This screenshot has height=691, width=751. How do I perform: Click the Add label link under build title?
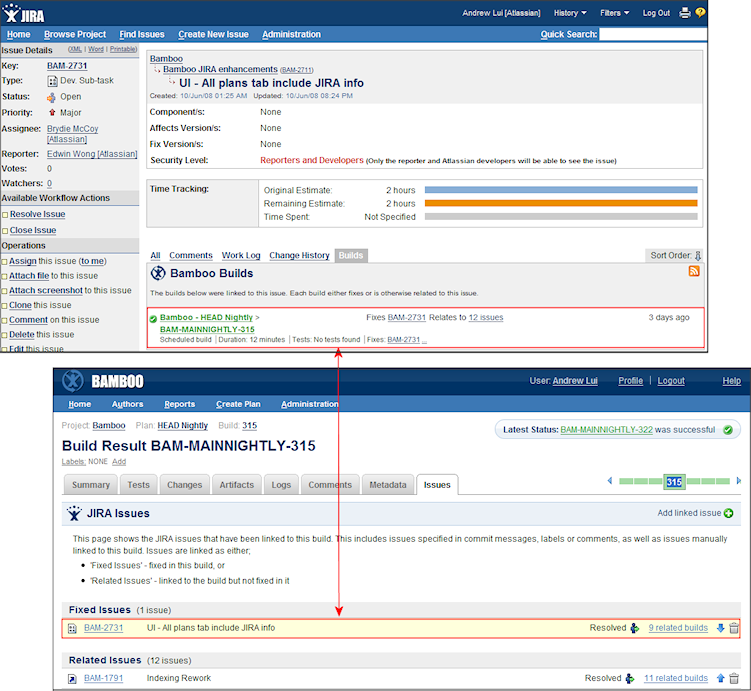[x=119, y=462]
